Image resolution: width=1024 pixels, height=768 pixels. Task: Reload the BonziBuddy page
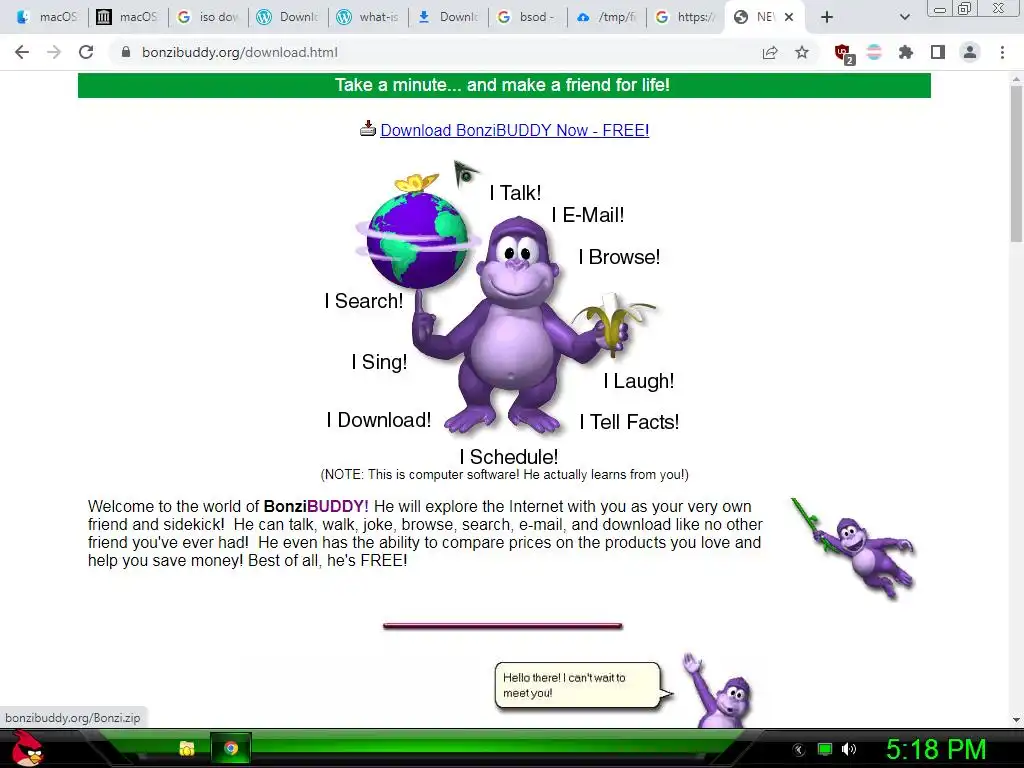(86, 52)
